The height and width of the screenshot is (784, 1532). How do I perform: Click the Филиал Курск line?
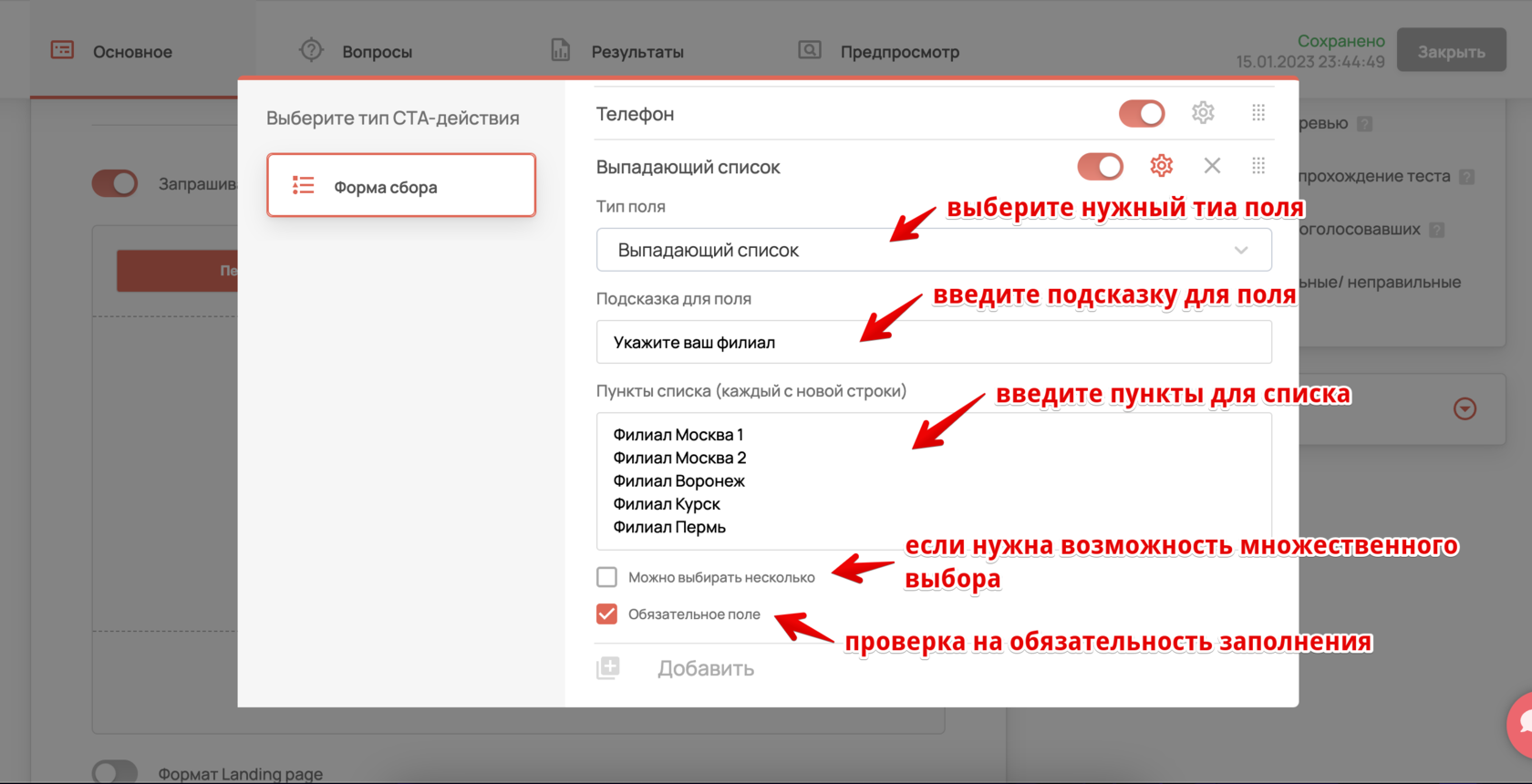(x=667, y=504)
